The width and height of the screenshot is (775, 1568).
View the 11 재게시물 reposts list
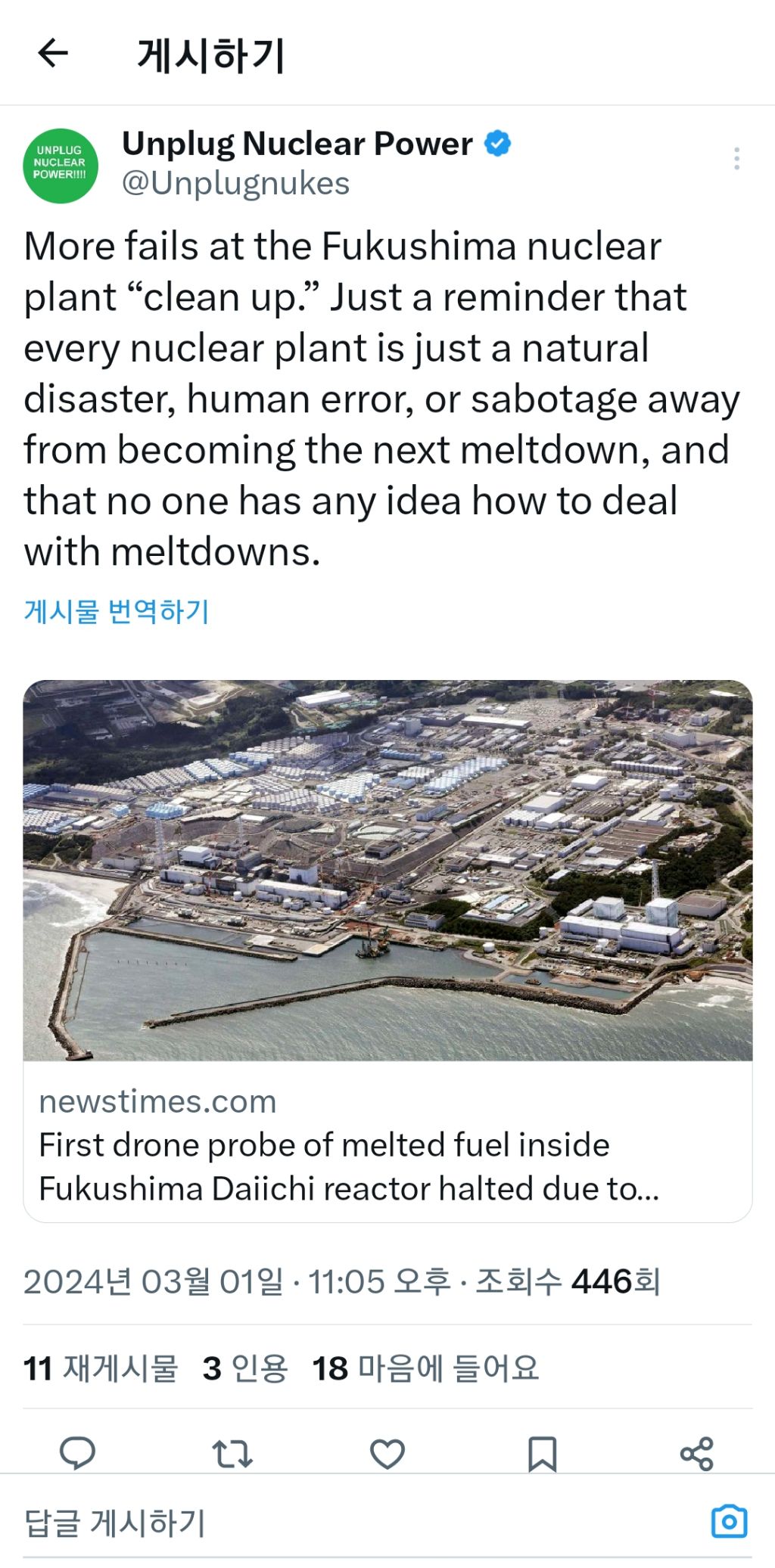coord(101,1368)
